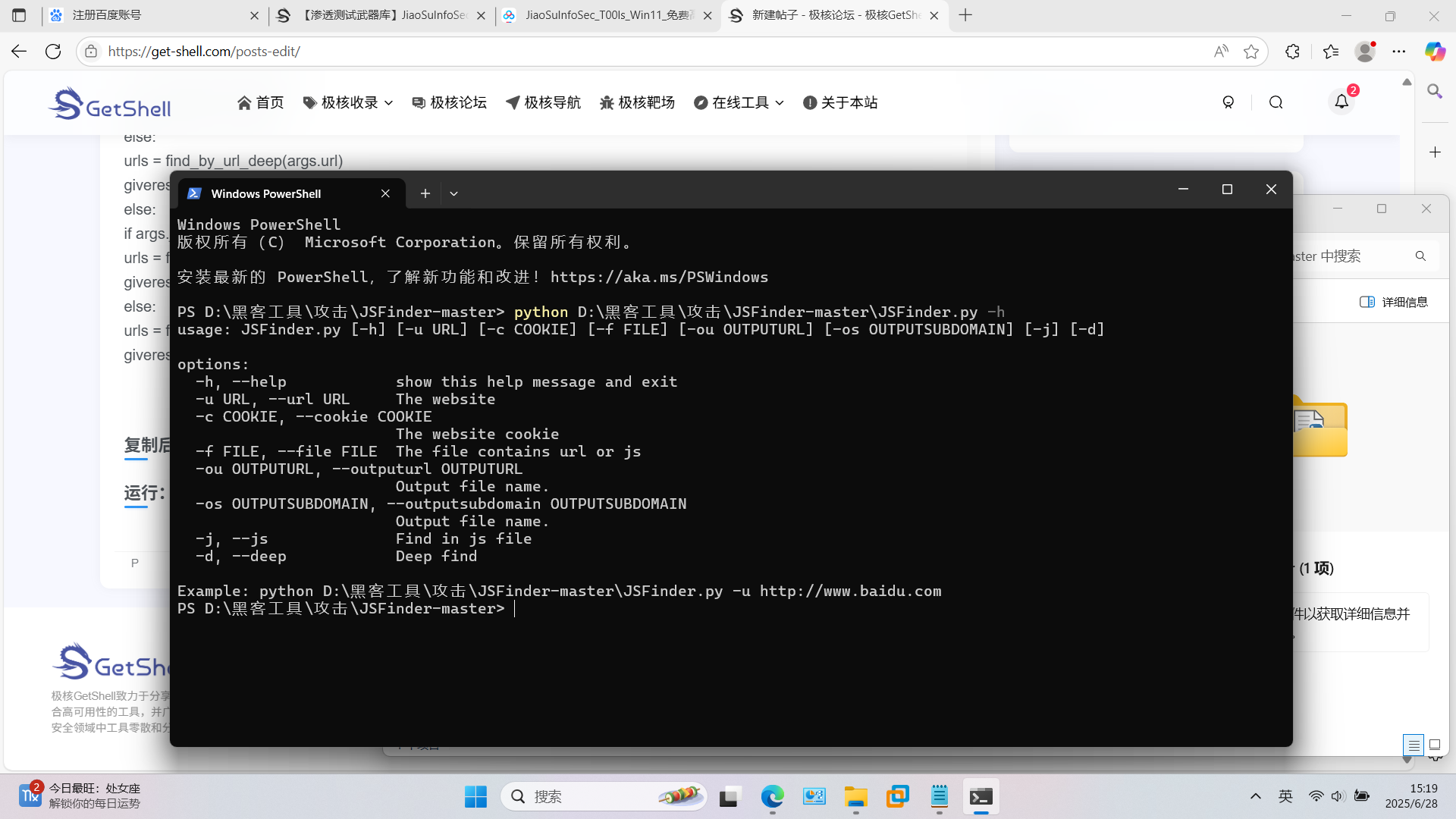Open Edge settings and more menu
Screen dimensions: 1456x819
[x=1399, y=51]
